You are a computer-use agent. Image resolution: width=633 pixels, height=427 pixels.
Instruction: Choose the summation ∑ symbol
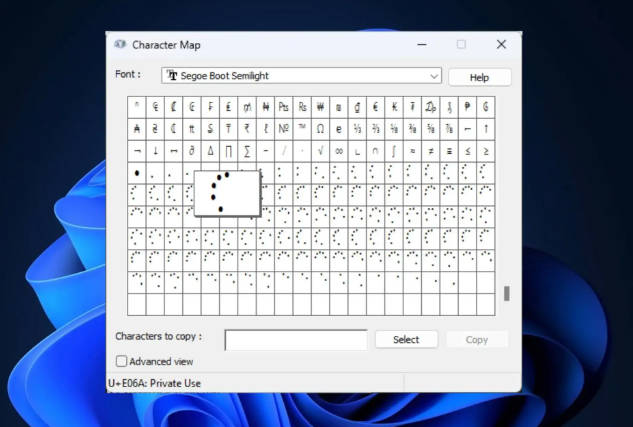(247, 151)
